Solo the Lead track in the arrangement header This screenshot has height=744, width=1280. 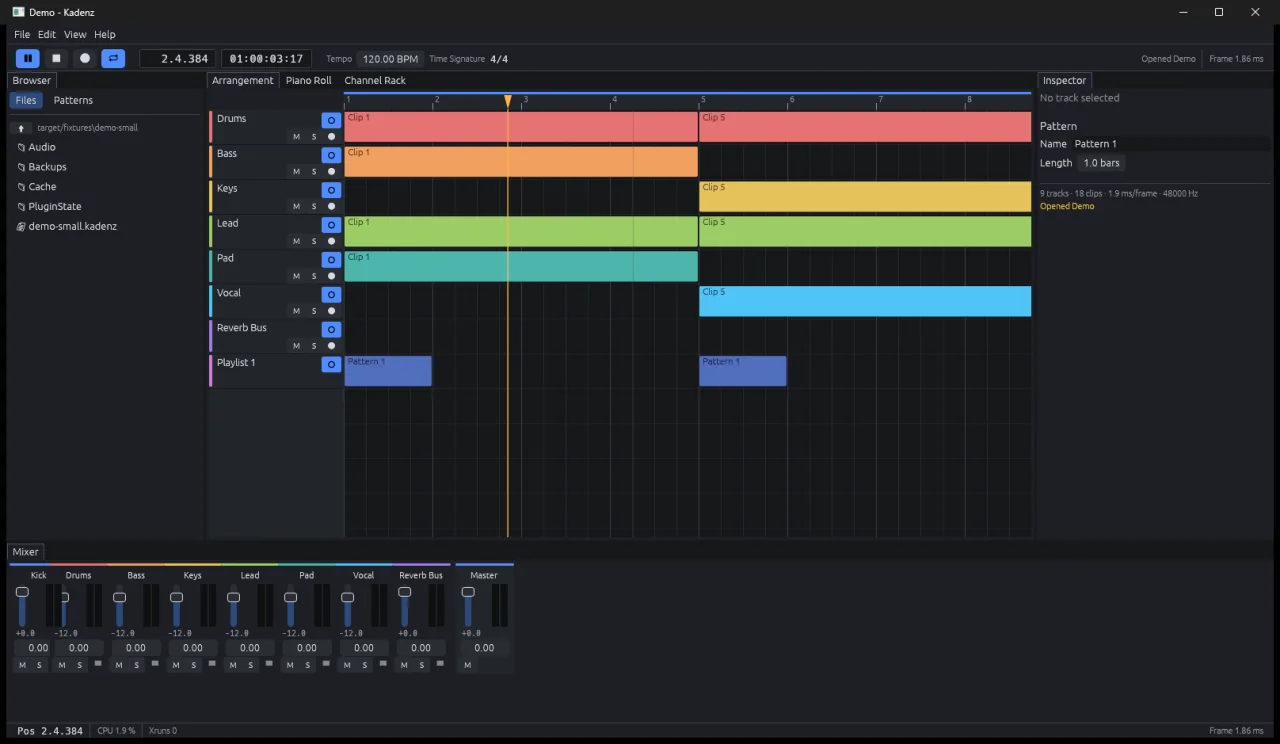(x=313, y=241)
